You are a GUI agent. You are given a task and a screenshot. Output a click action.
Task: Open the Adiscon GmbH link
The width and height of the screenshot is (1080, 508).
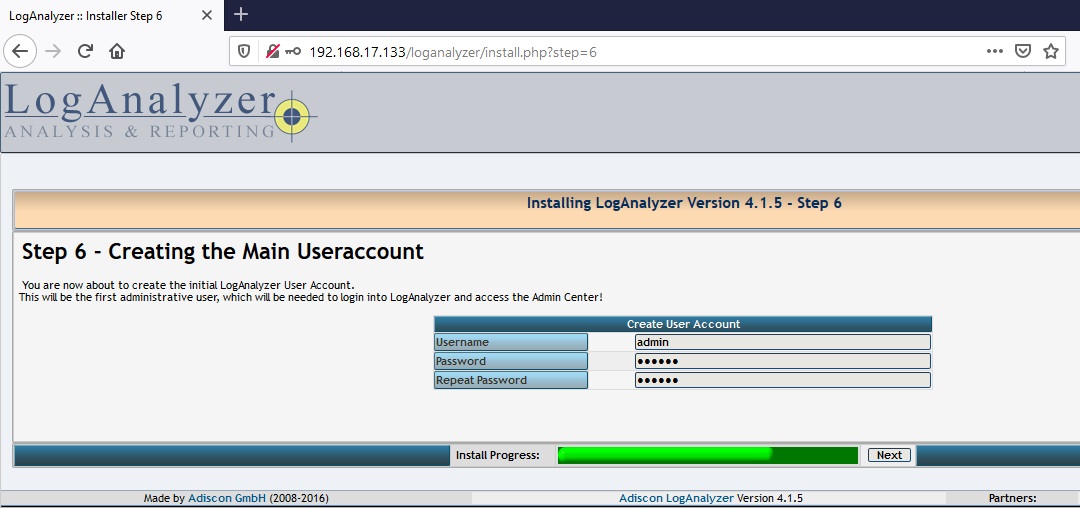pos(227,498)
